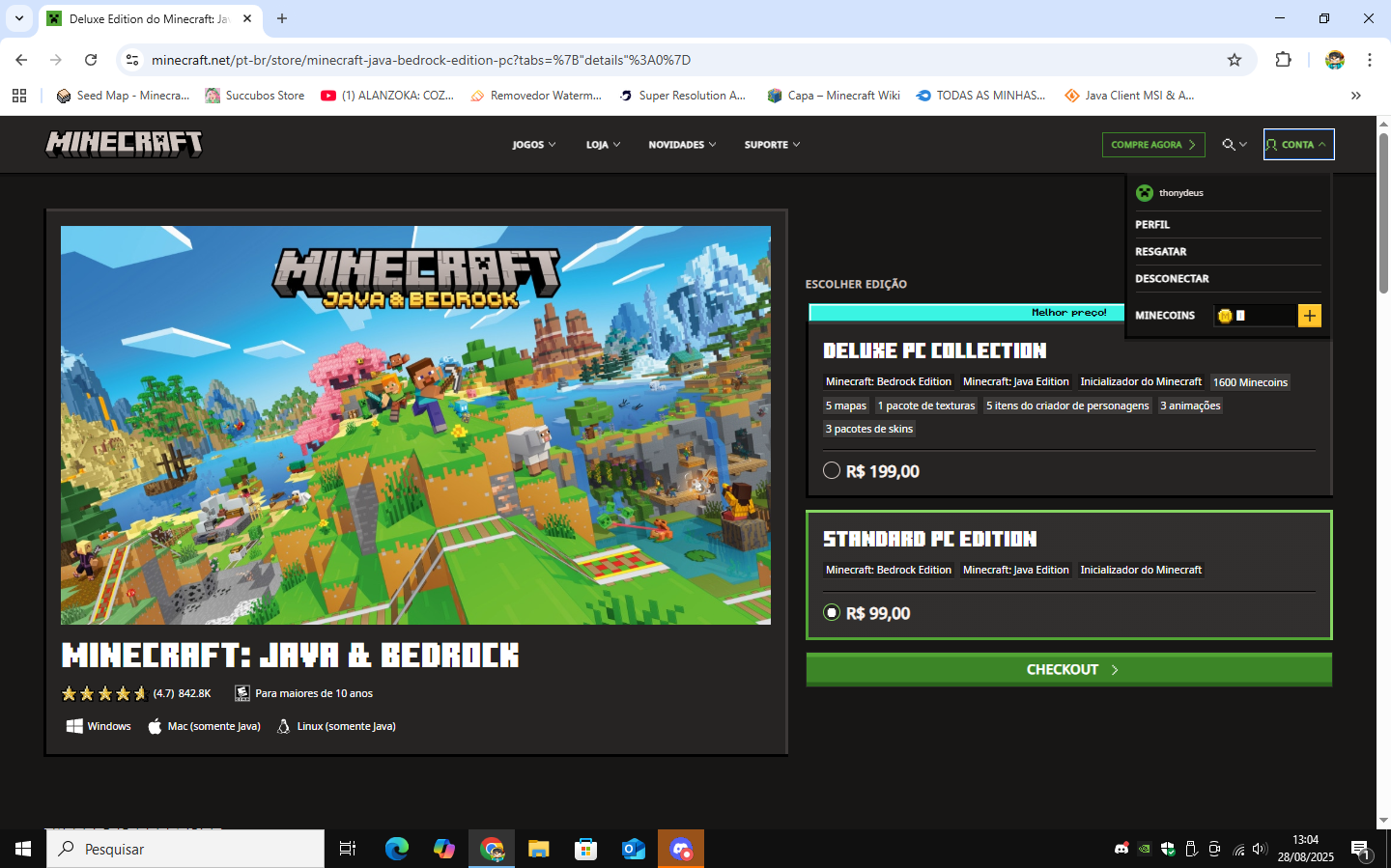Click the '5 mapas' tag
Viewport: 1391px width, 868px height.
(846, 406)
